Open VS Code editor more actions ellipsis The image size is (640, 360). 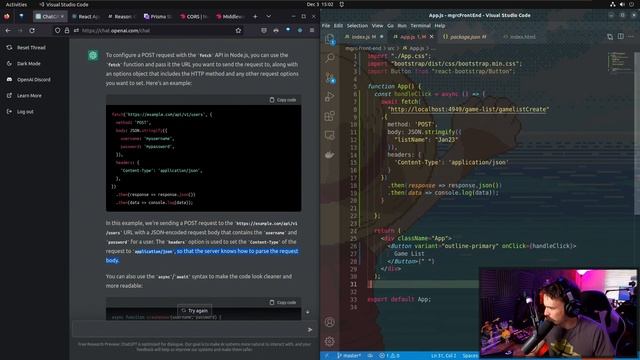[x=631, y=36]
